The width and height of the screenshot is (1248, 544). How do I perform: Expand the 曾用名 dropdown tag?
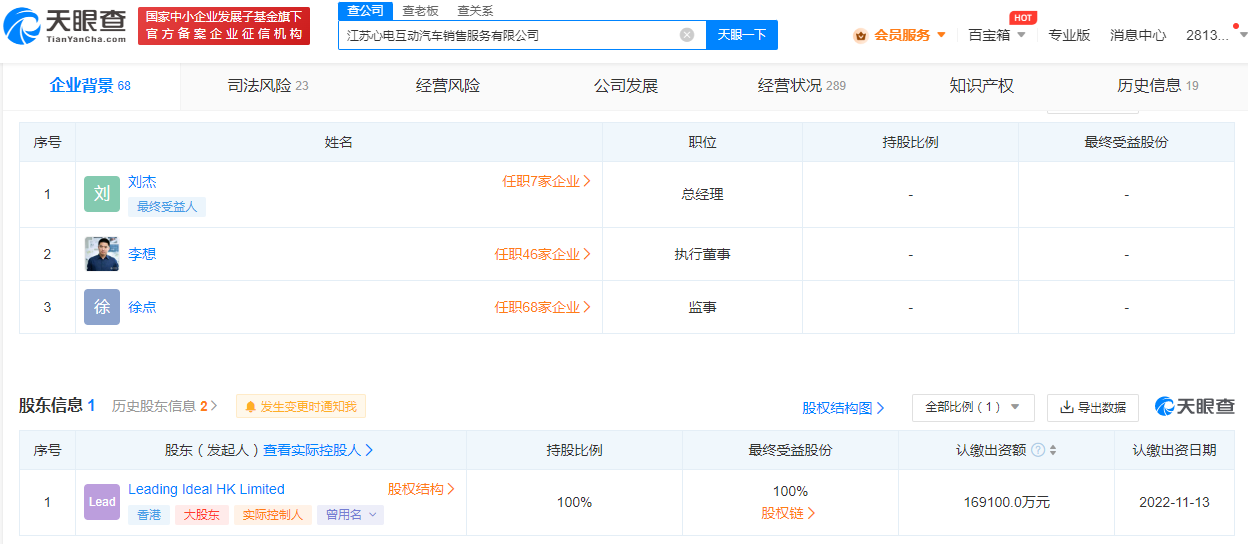click(351, 515)
